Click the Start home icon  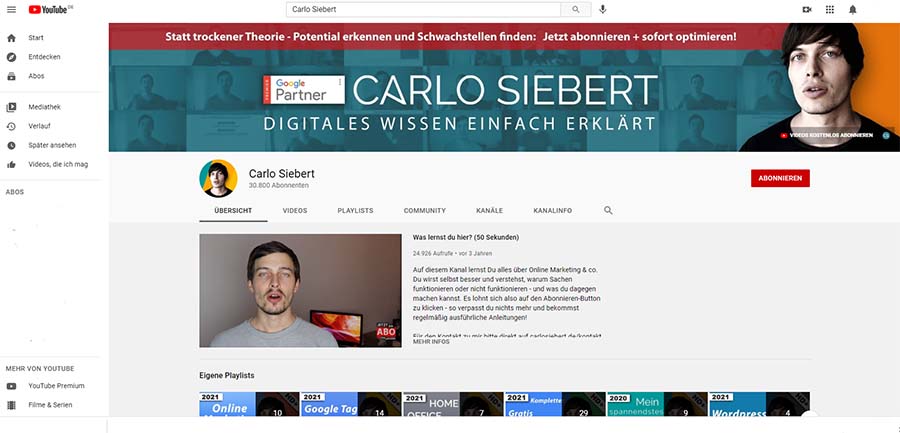coord(11,38)
